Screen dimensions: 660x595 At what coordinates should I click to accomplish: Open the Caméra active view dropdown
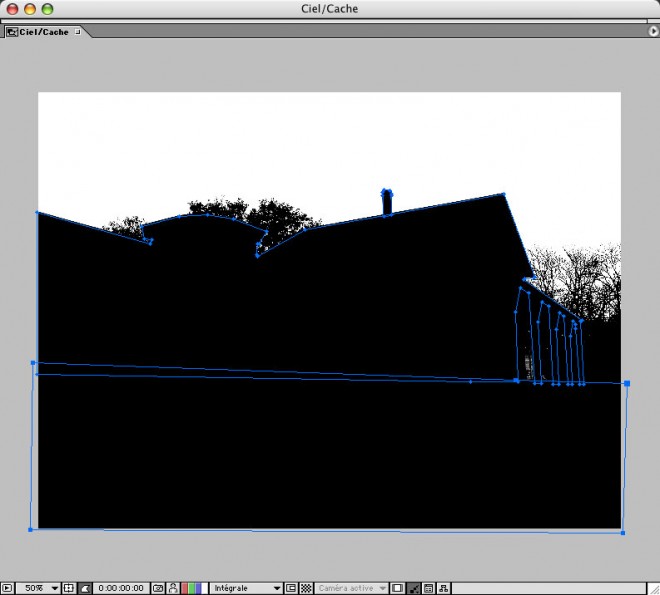[352, 588]
